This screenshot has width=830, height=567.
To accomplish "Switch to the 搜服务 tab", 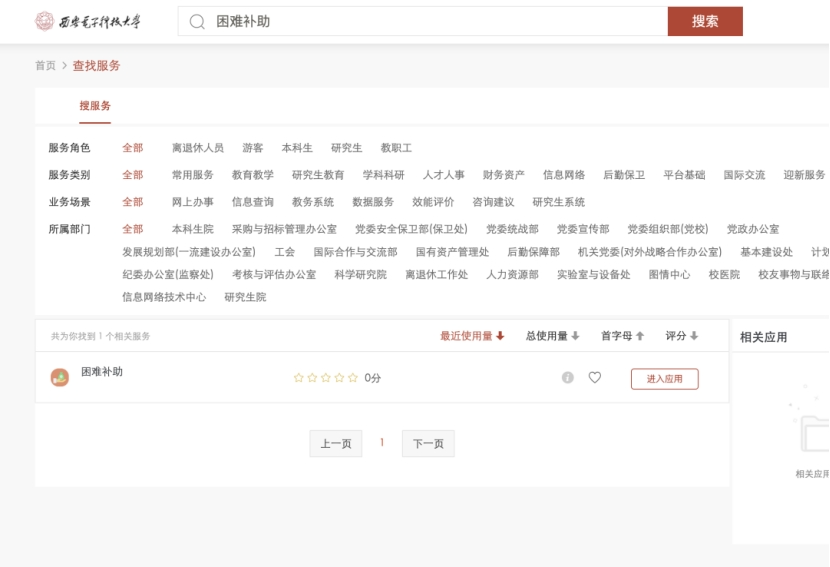I will (x=95, y=106).
